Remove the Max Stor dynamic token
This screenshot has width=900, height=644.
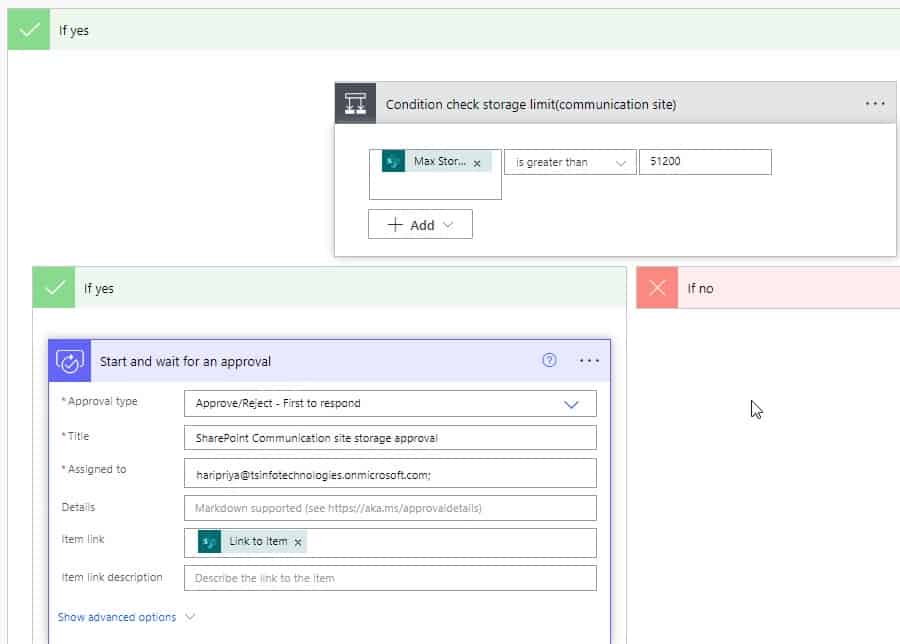pyautogui.click(x=477, y=163)
